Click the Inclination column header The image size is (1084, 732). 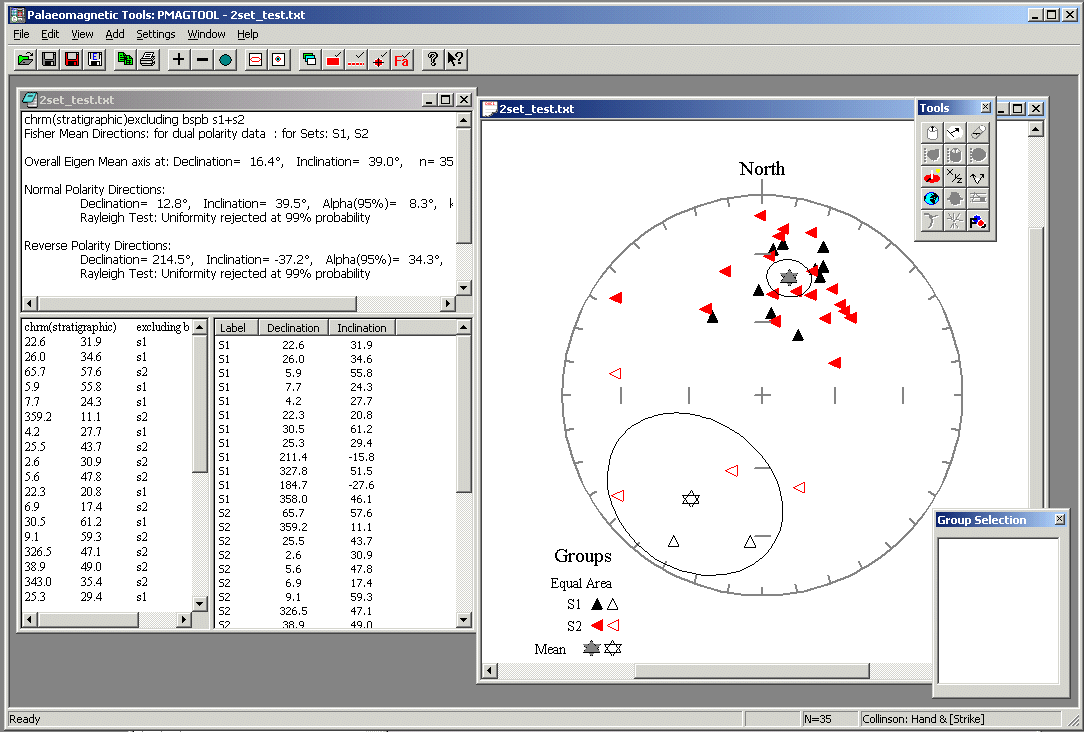tap(361, 328)
